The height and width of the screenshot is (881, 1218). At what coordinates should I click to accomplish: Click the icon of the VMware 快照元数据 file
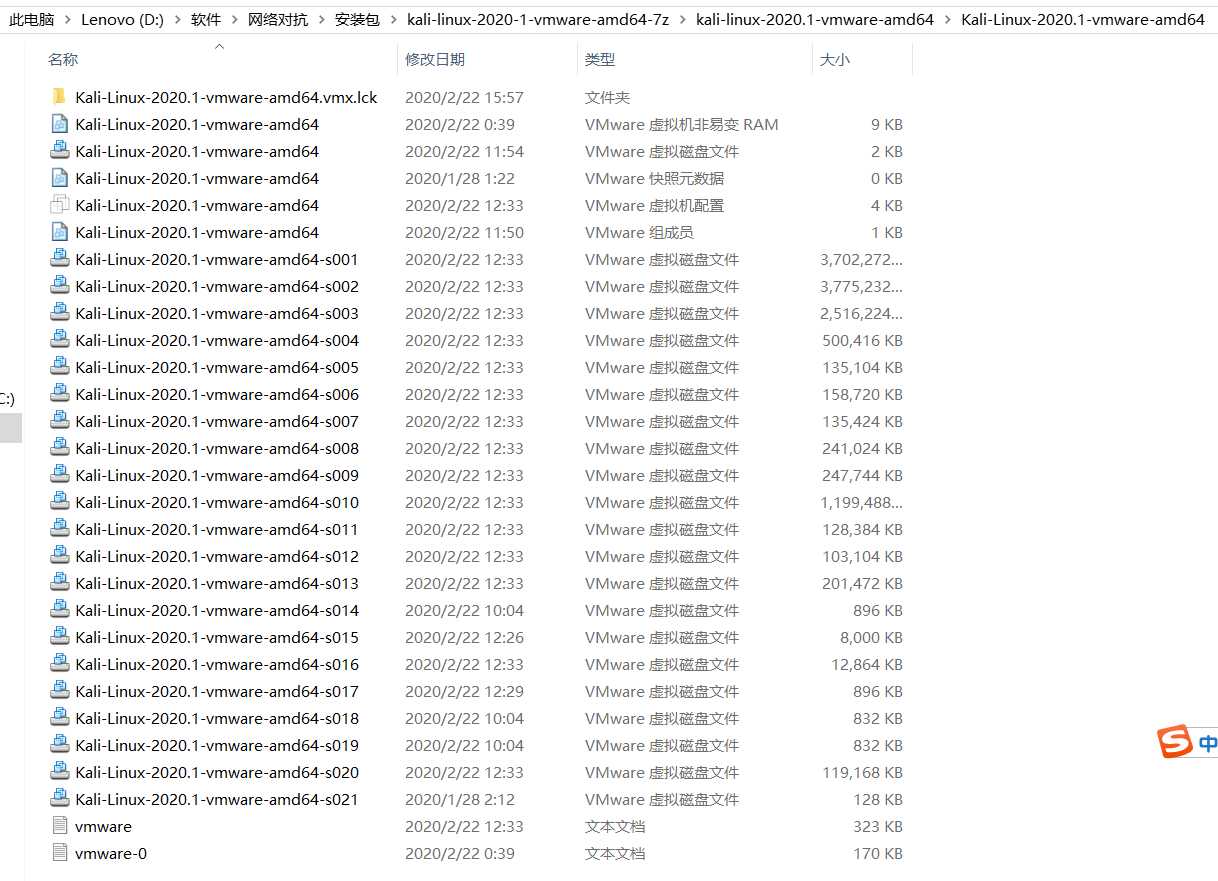coord(60,178)
